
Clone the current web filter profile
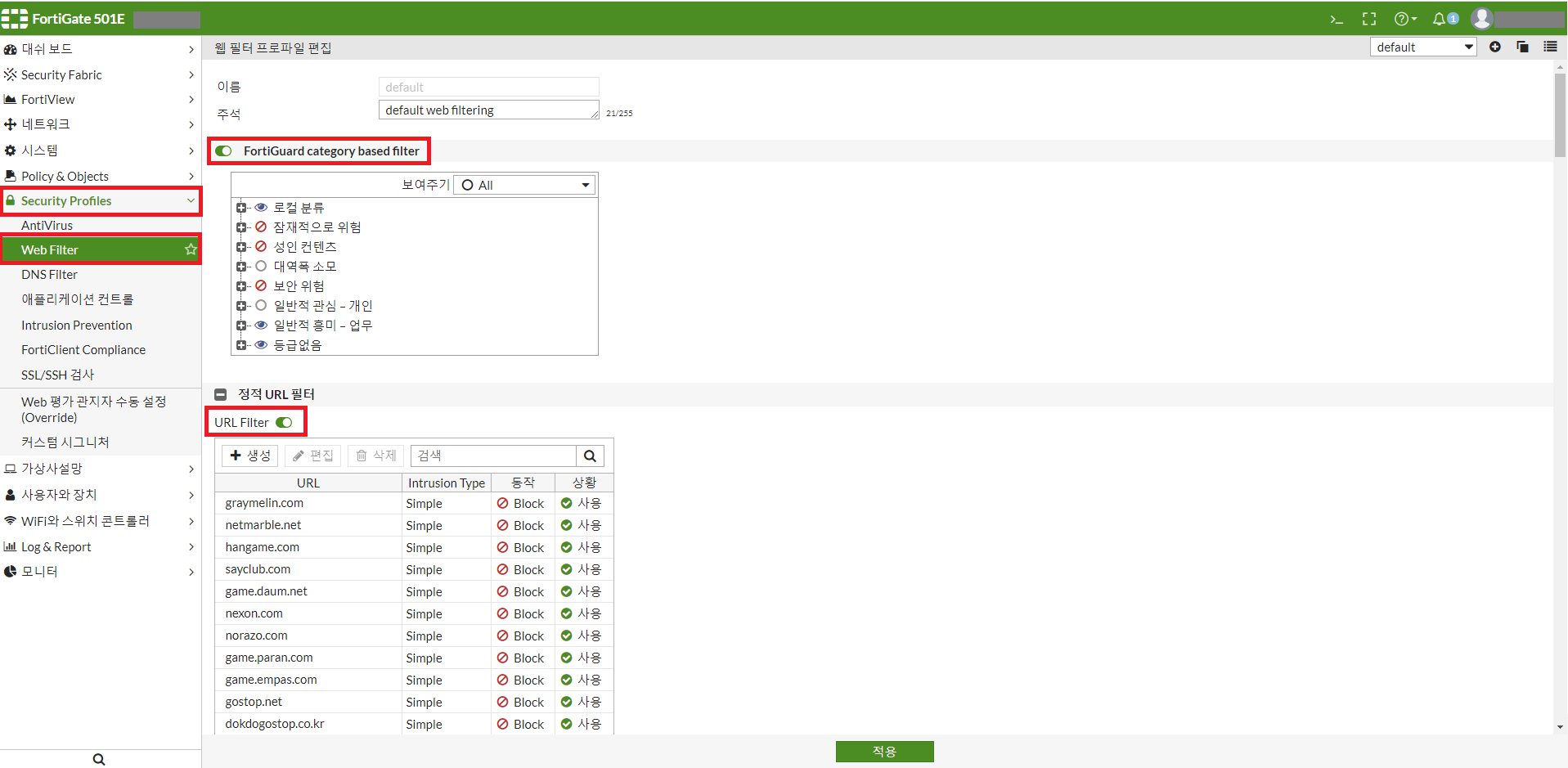coord(1522,47)
